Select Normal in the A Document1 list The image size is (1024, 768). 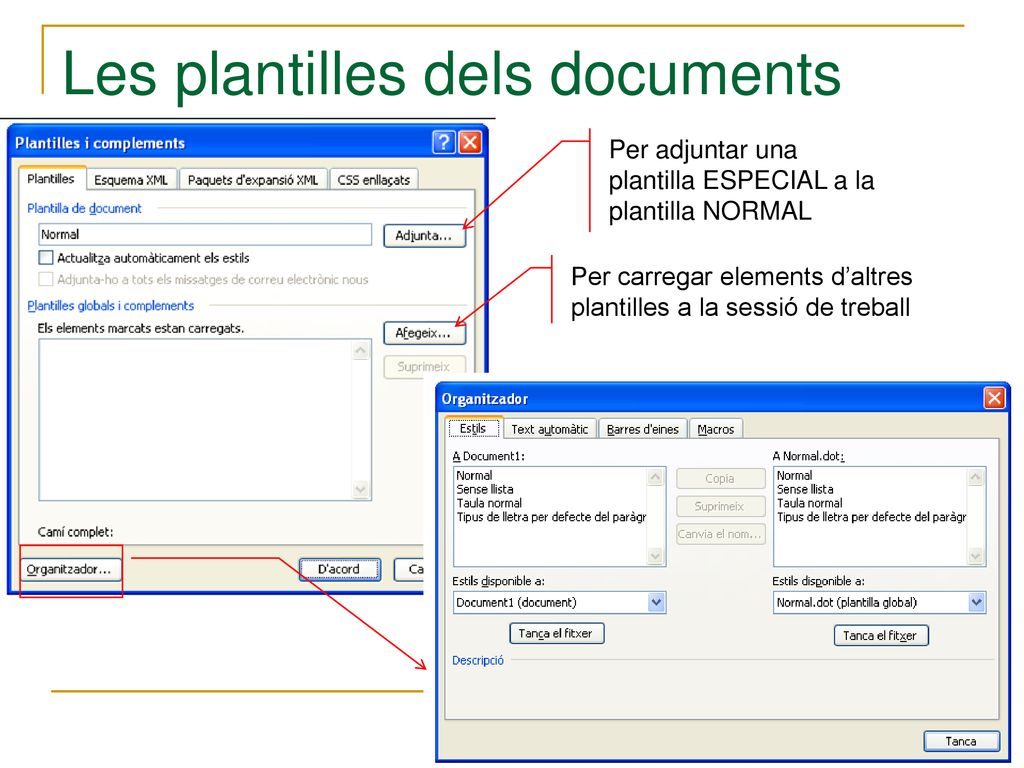(x=474, y=475)
